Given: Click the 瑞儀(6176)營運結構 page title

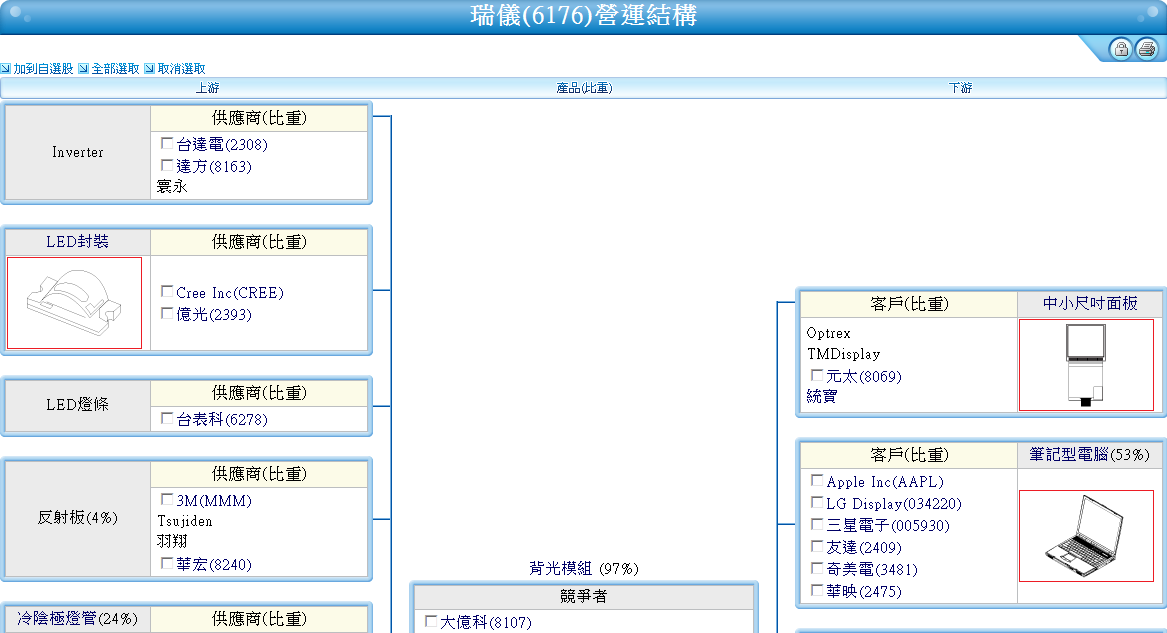Looking at the screenshot, I should 584,16.
